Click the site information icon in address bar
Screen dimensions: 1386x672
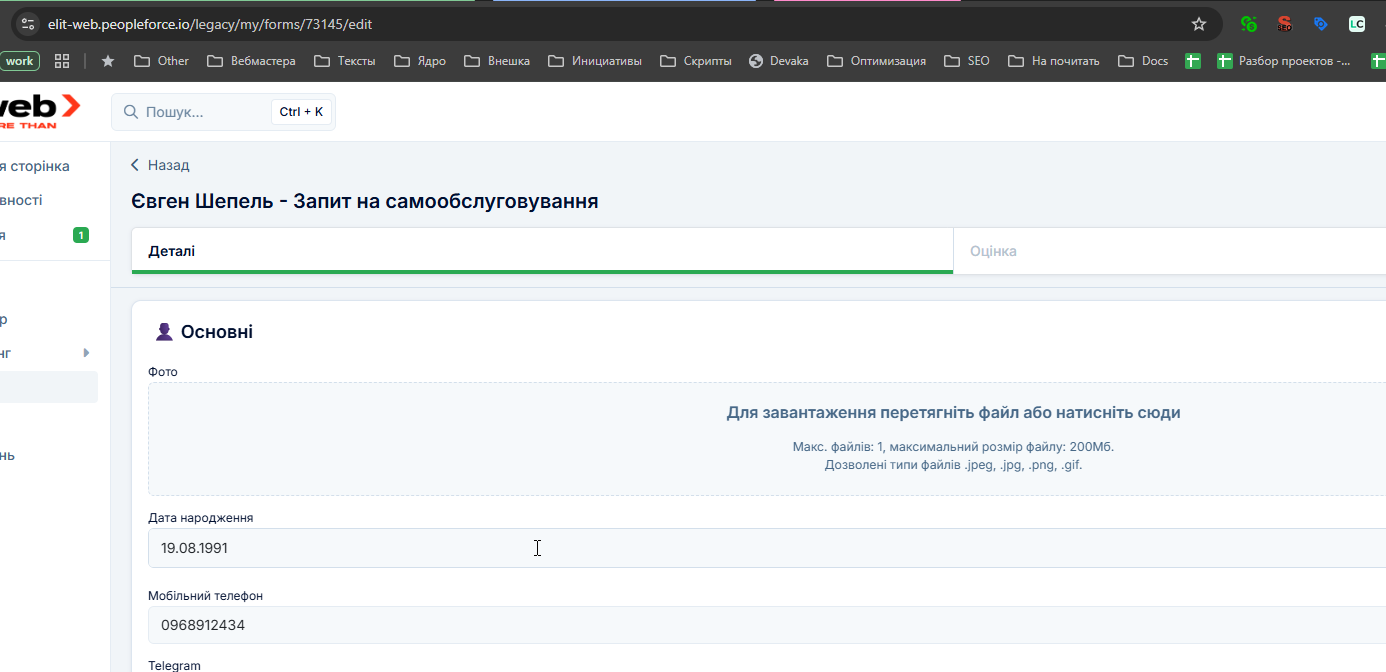pos(27,24)
